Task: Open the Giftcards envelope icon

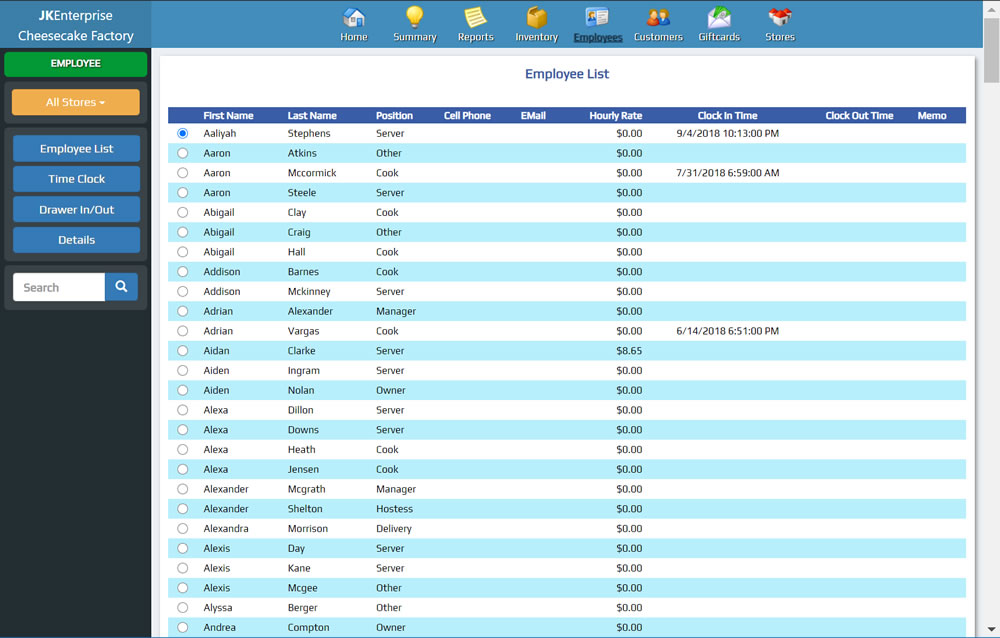Action: tap(719, 17)
